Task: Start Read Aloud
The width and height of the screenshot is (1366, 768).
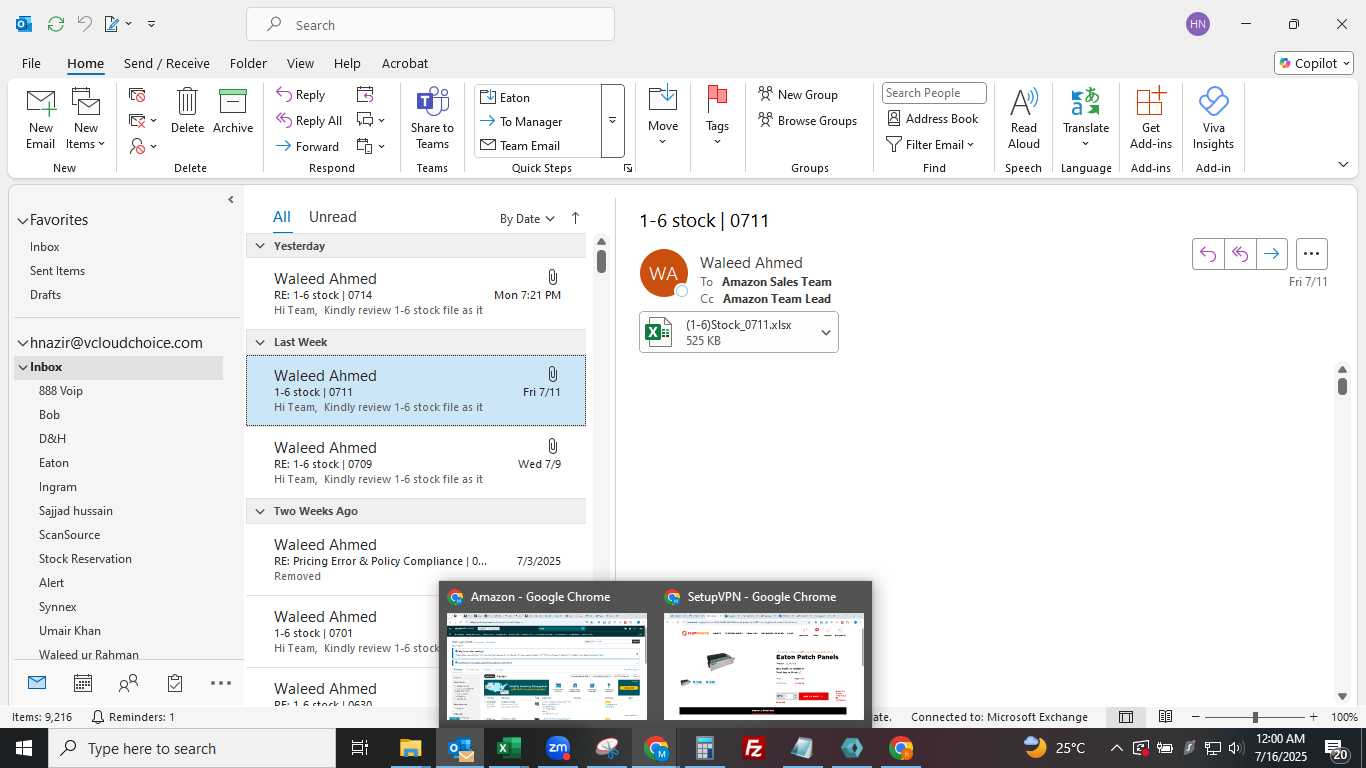Action: pos(1023,119)
